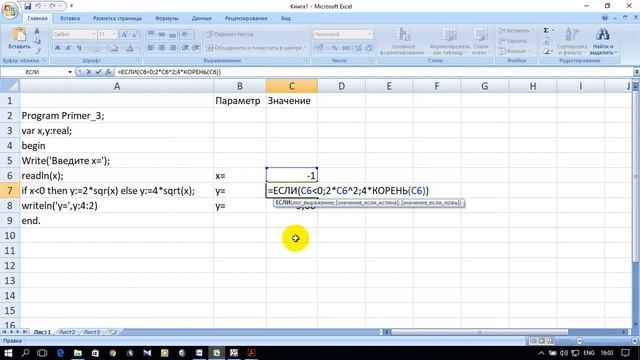The image size is (640, 360).
Task: Open the Числовой number format dropdown
Action: (x=370, y=34)
